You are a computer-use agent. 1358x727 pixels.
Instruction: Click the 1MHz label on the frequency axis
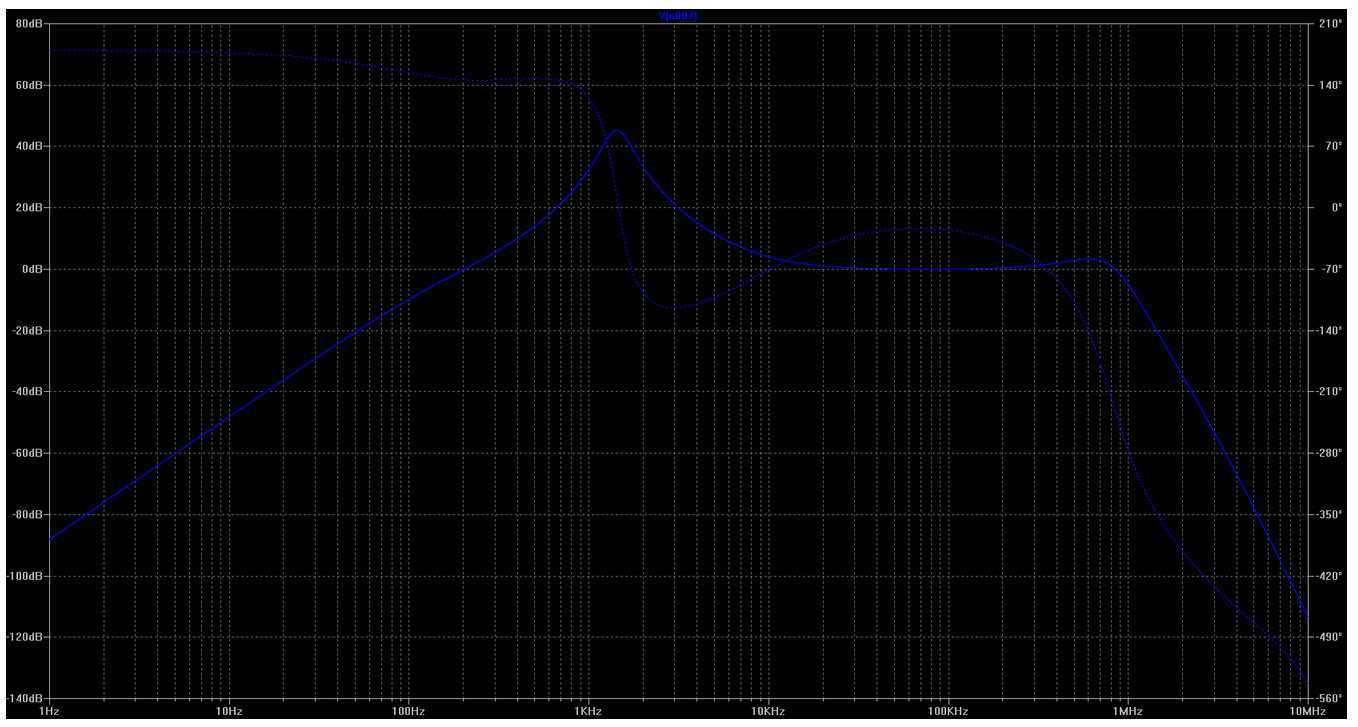1127,711
